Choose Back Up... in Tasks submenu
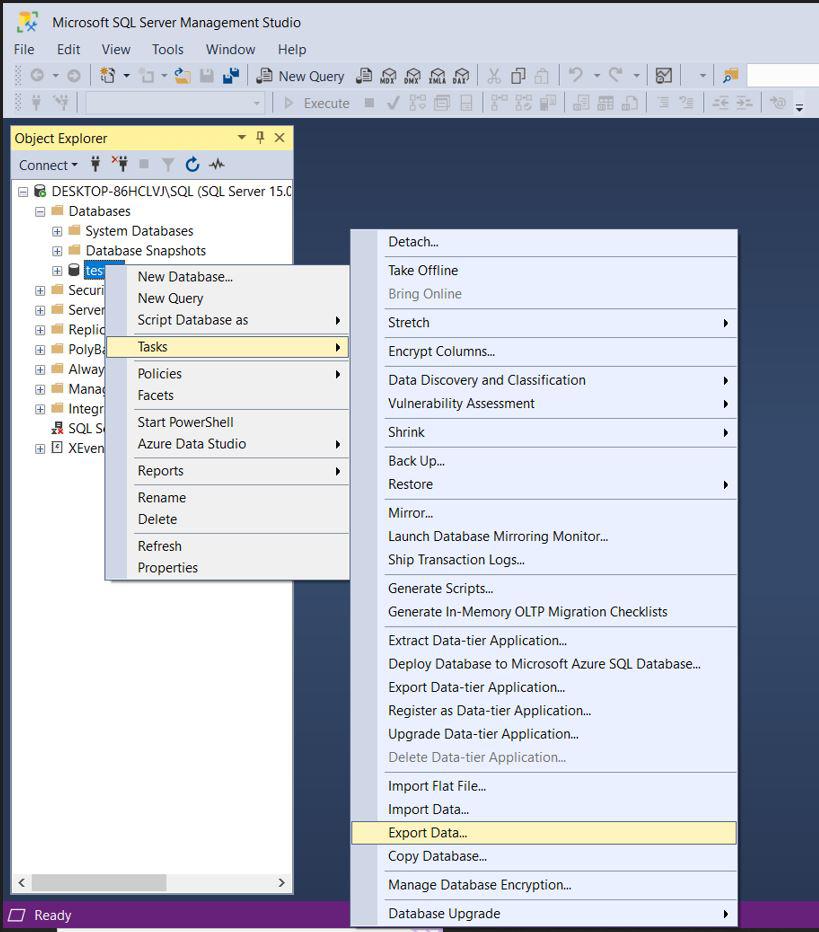 (x=544, y=461)
